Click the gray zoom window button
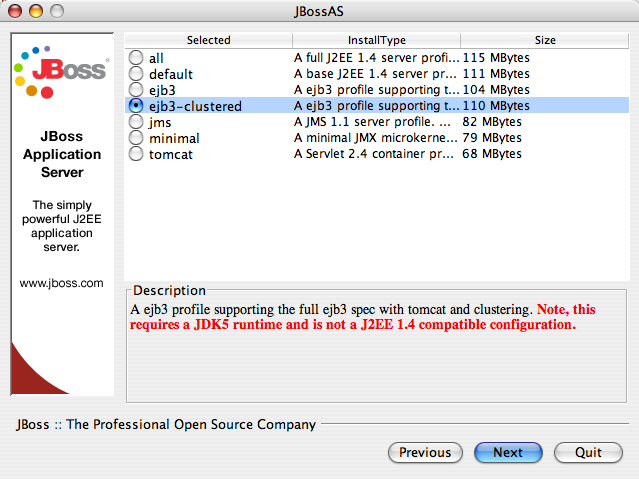639x479 pixels. [57, 11]
